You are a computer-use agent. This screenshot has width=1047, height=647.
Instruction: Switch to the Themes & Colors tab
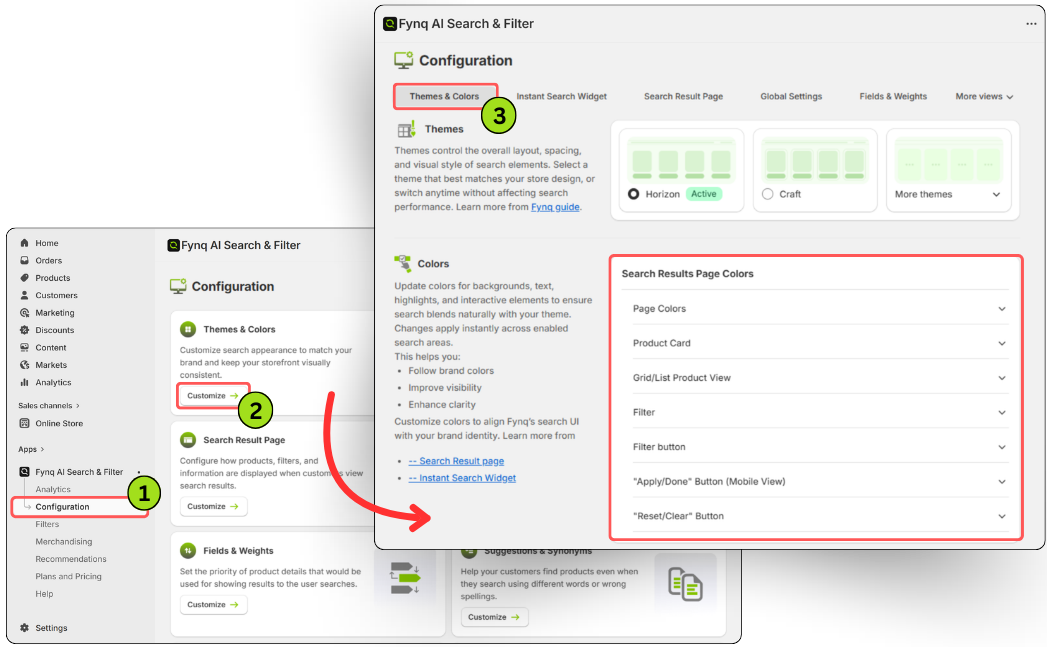pyautogui.click(x=445, y=96)
